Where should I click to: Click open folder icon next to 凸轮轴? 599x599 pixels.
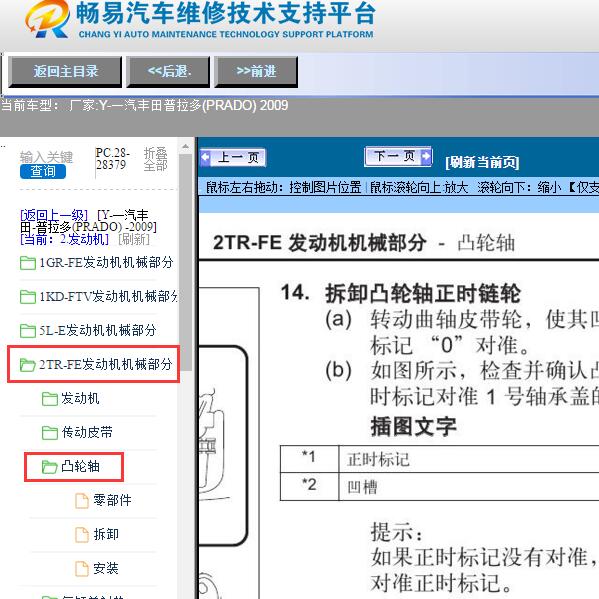click(x=50, y=466)
